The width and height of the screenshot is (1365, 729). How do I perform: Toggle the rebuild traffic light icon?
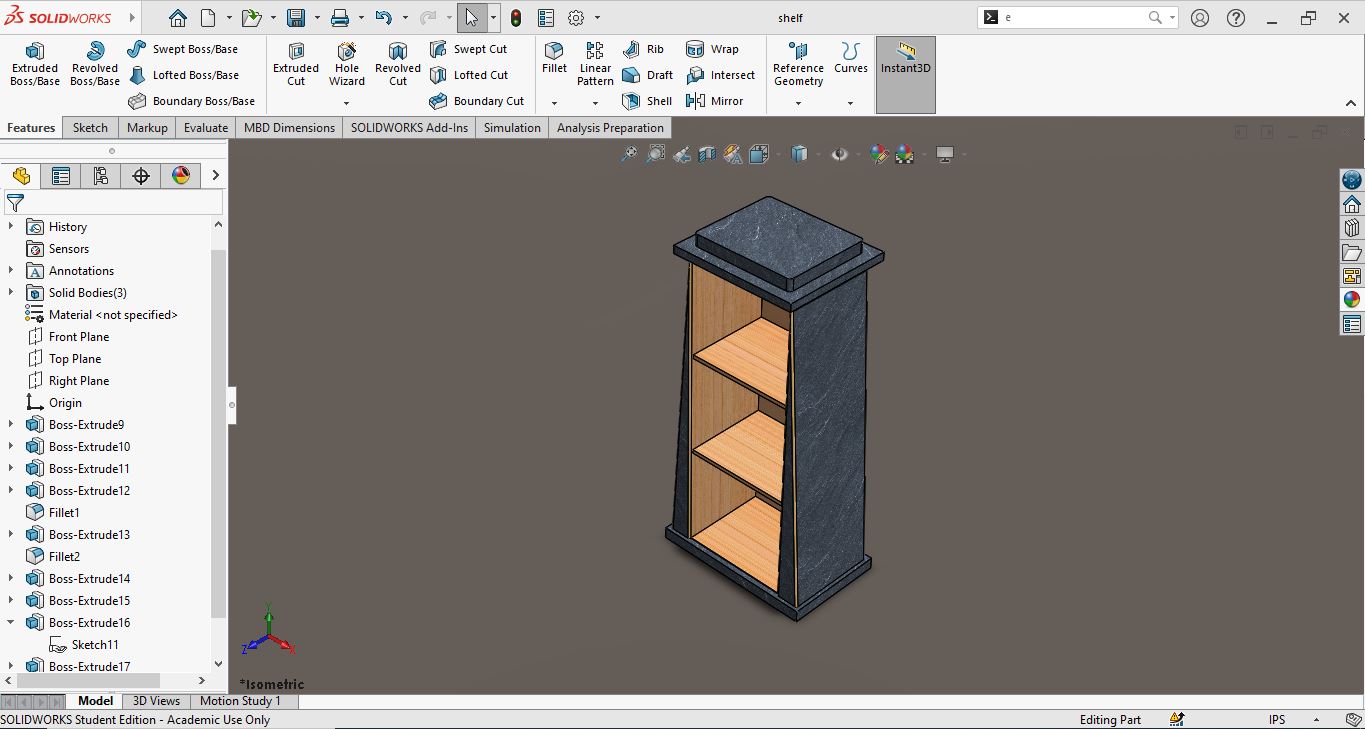click(x=516, y=18)
